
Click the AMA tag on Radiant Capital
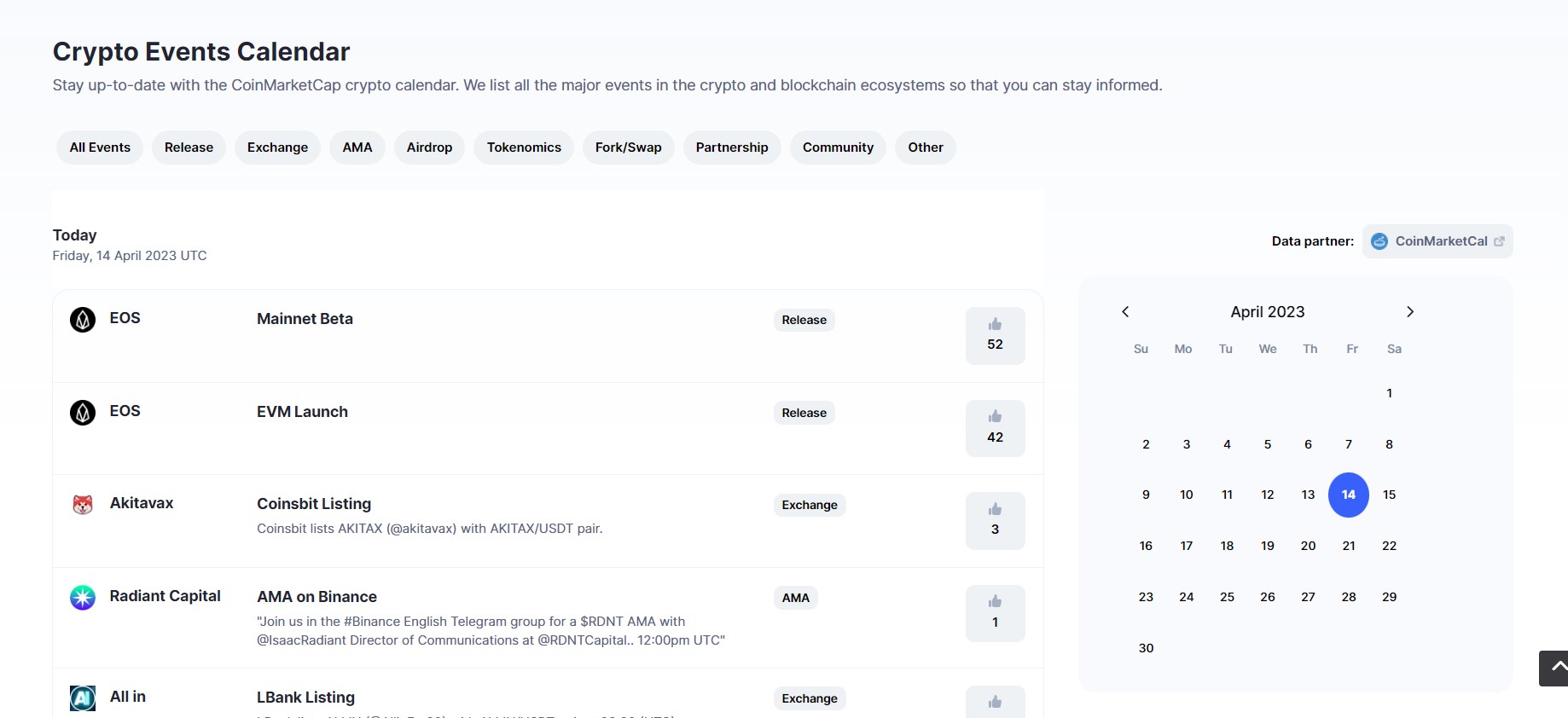point(796,598)
